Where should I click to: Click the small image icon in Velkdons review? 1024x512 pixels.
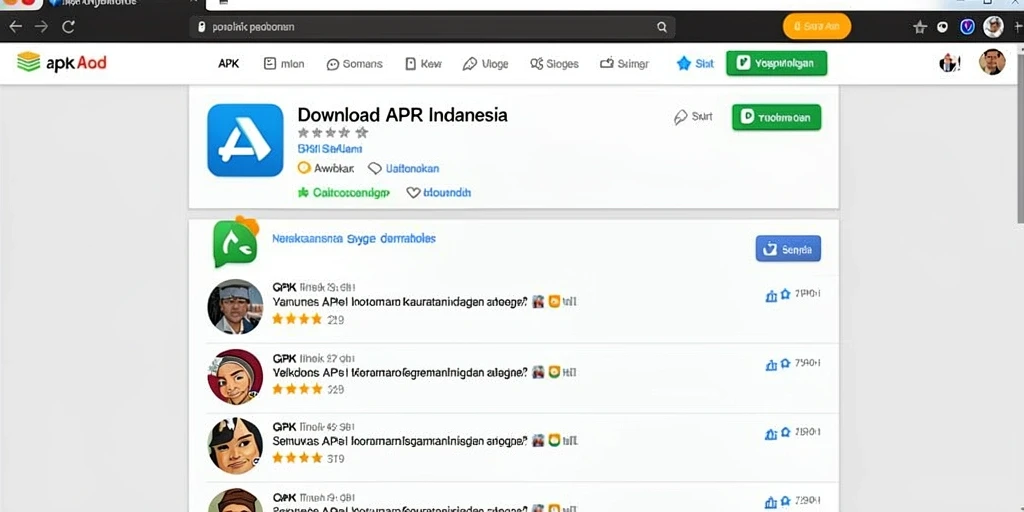click(x=538, y=372)
